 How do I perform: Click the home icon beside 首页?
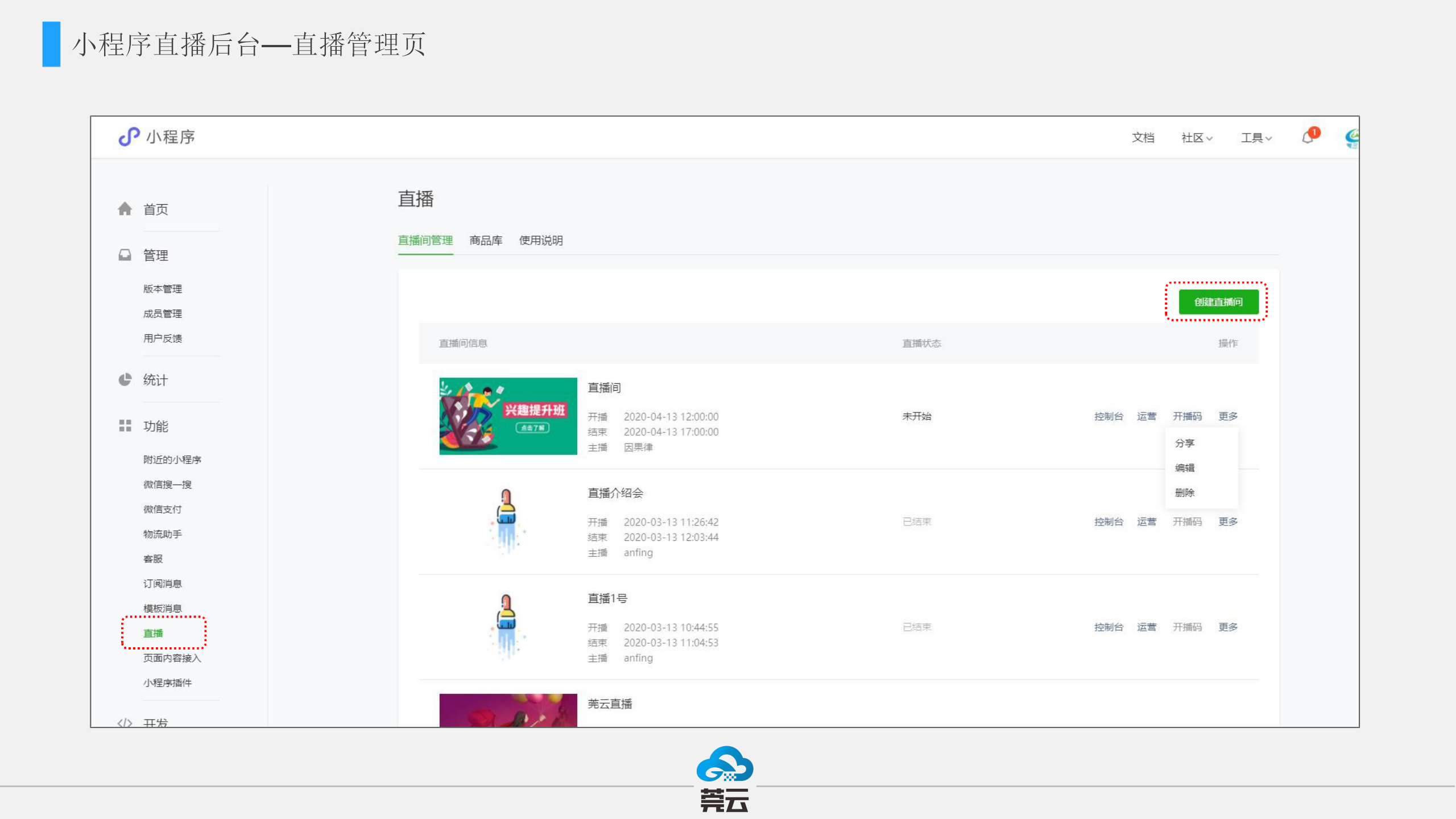point(125,209)
